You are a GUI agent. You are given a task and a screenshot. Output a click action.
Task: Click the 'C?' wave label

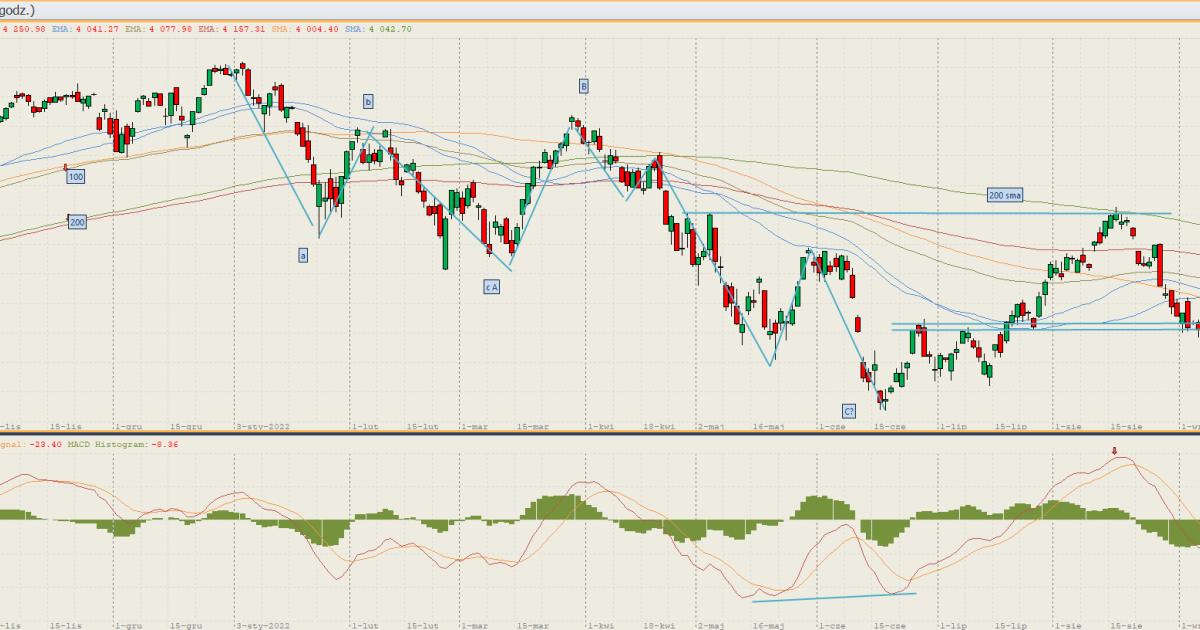coord(849,411)
